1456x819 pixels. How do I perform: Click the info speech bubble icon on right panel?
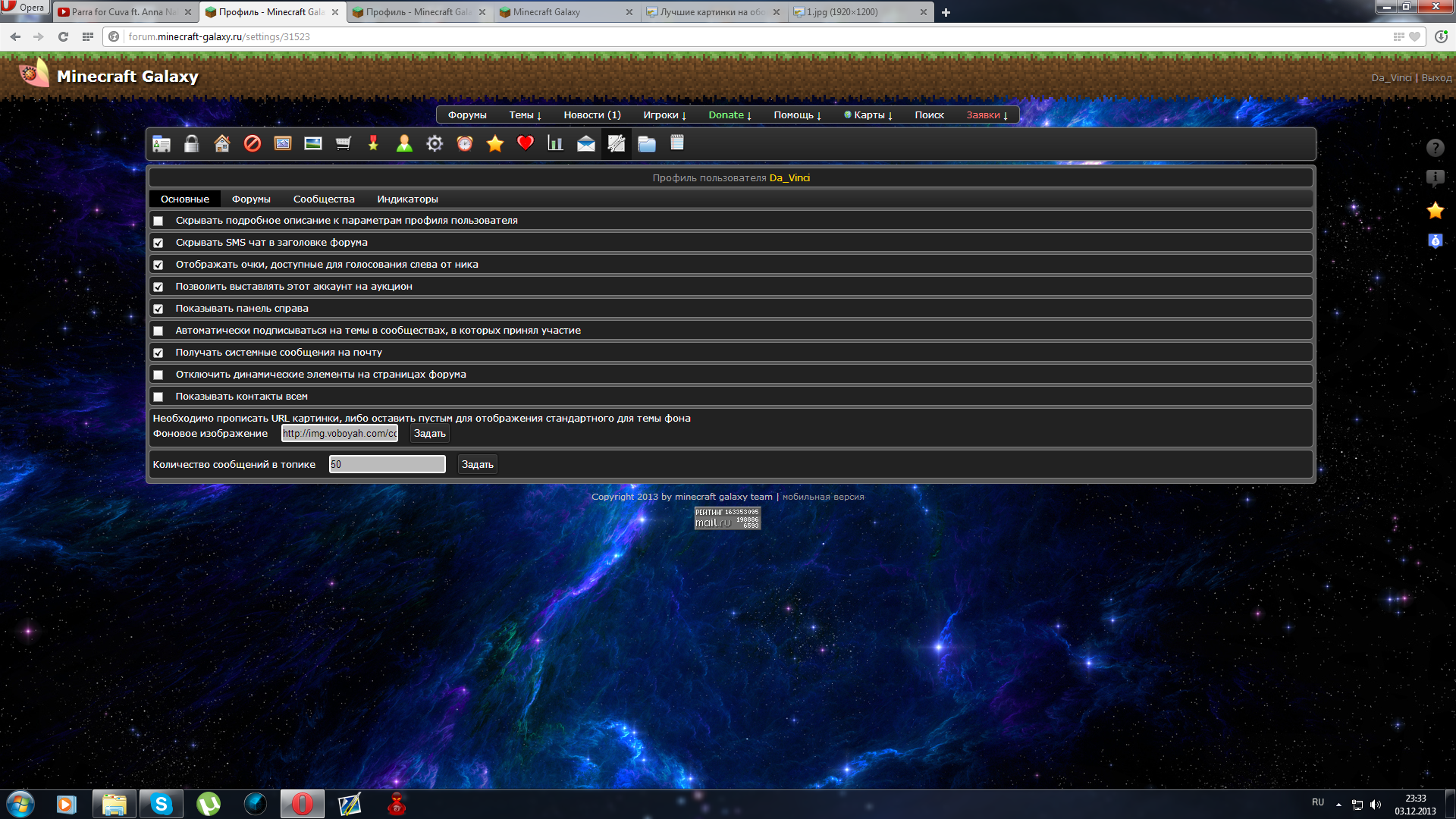(x=1435, y=179)
